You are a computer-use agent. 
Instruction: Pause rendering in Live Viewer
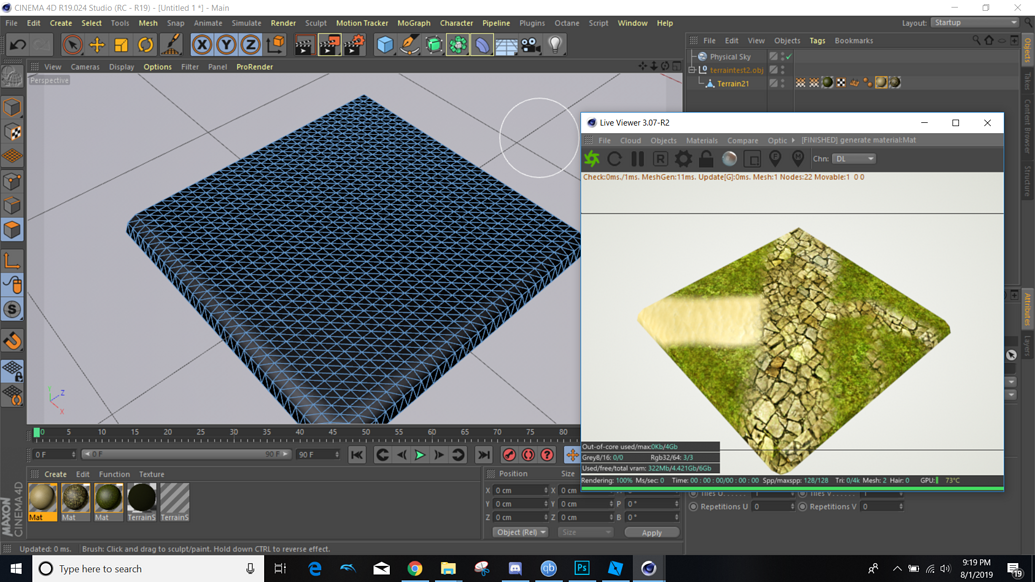pos(637,158)
